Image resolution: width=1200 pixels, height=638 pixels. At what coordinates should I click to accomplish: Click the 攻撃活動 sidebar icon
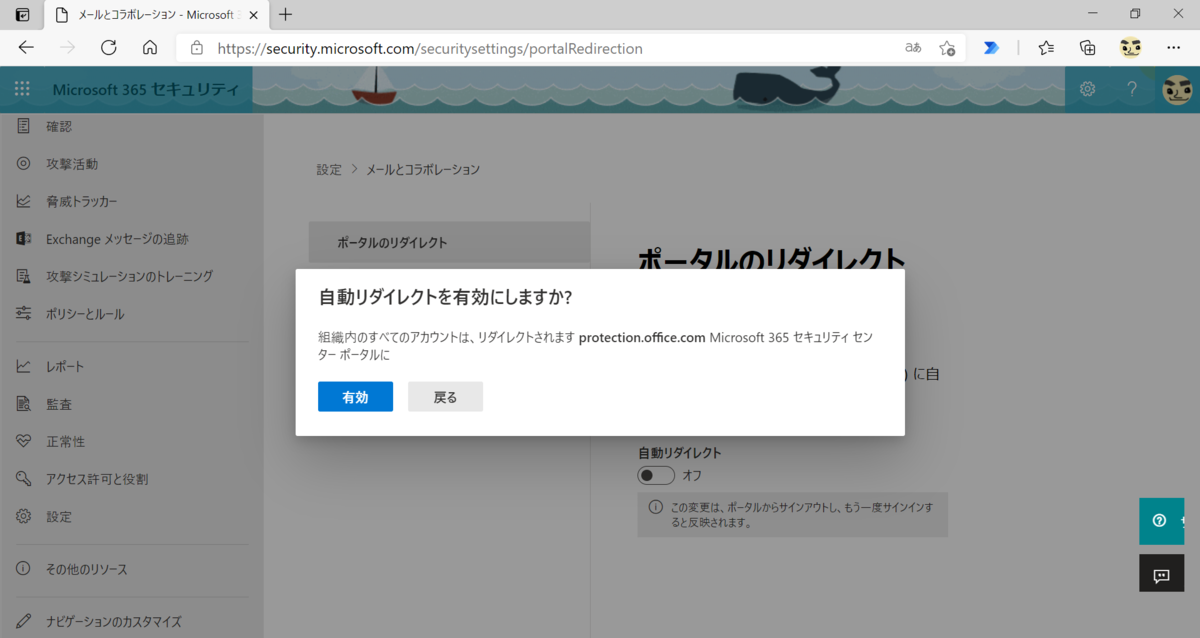pyautogui.click(x=23, y=163)
